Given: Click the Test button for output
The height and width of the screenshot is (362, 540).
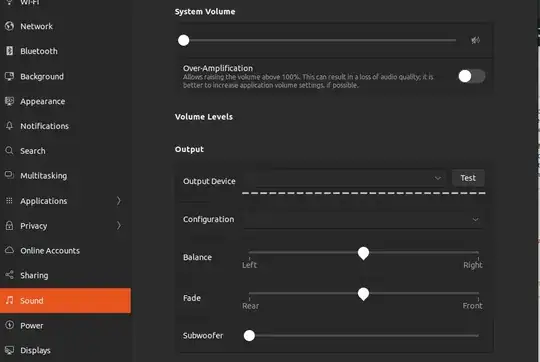Looking at the screenshot, I should click(x=468, y=178).
